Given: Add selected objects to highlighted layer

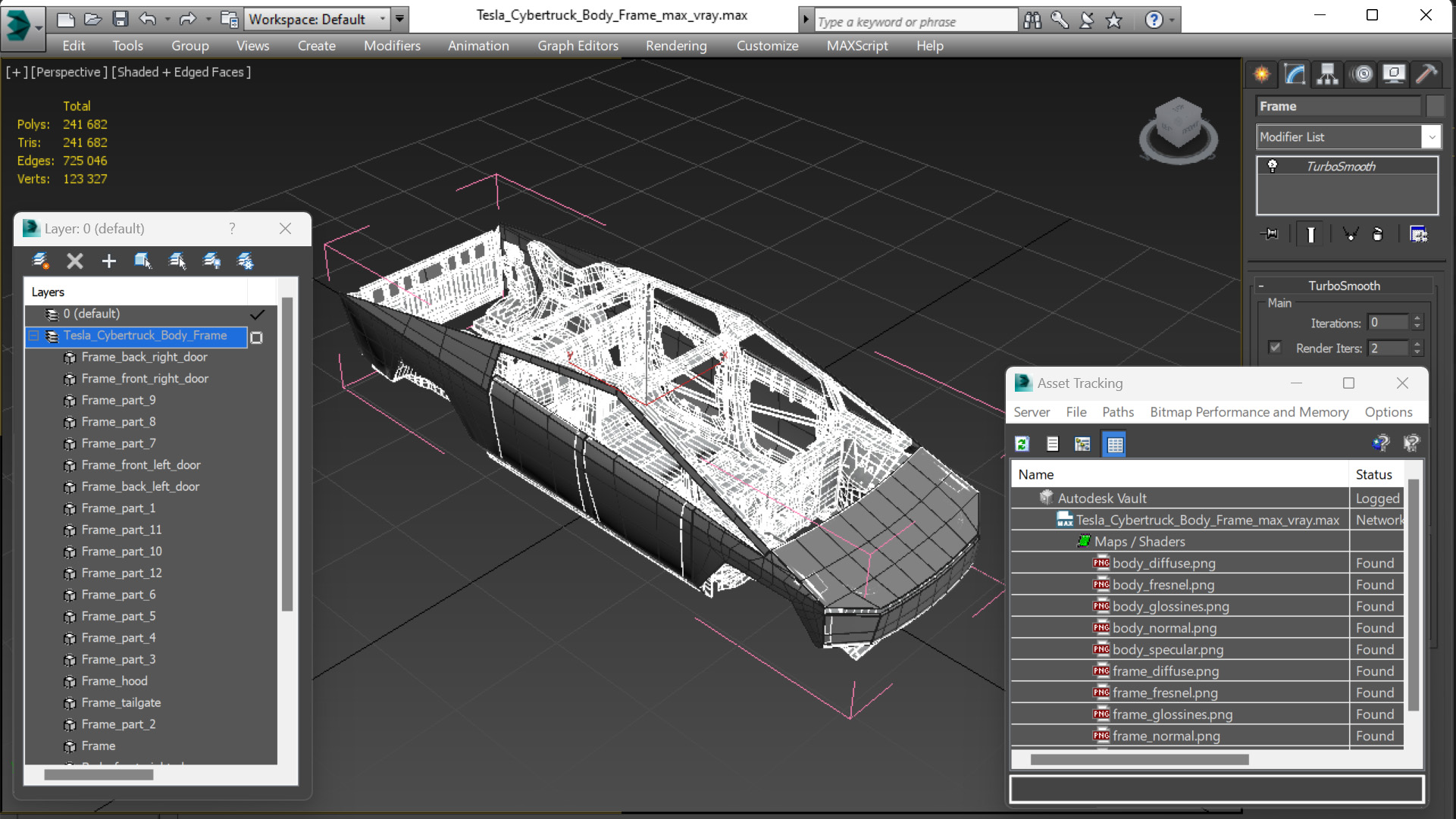Looking at the screenshot, I should [x=108, y=261].
